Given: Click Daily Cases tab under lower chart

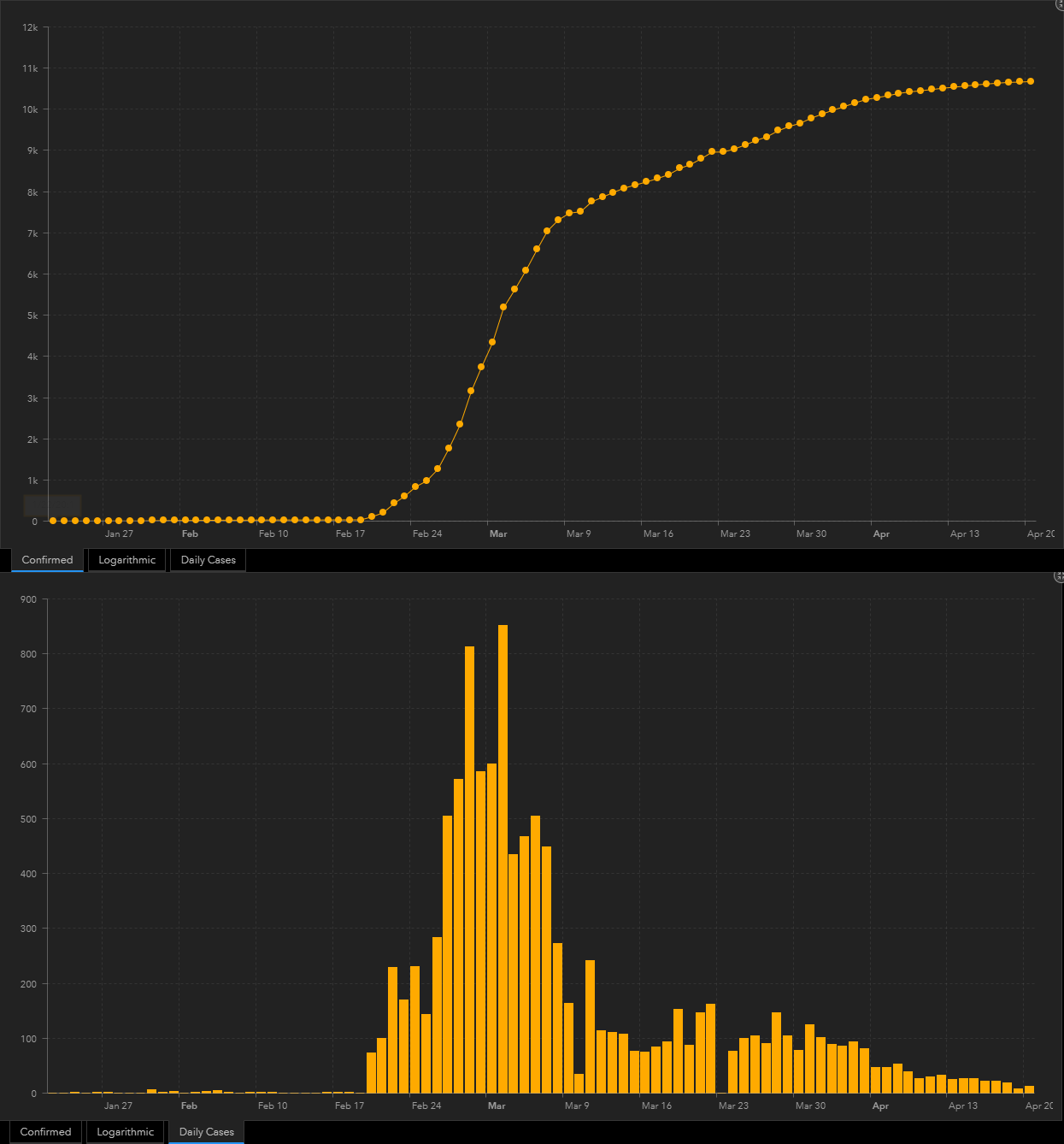Looking at the screenshot, I should (x=206, y=1132).
